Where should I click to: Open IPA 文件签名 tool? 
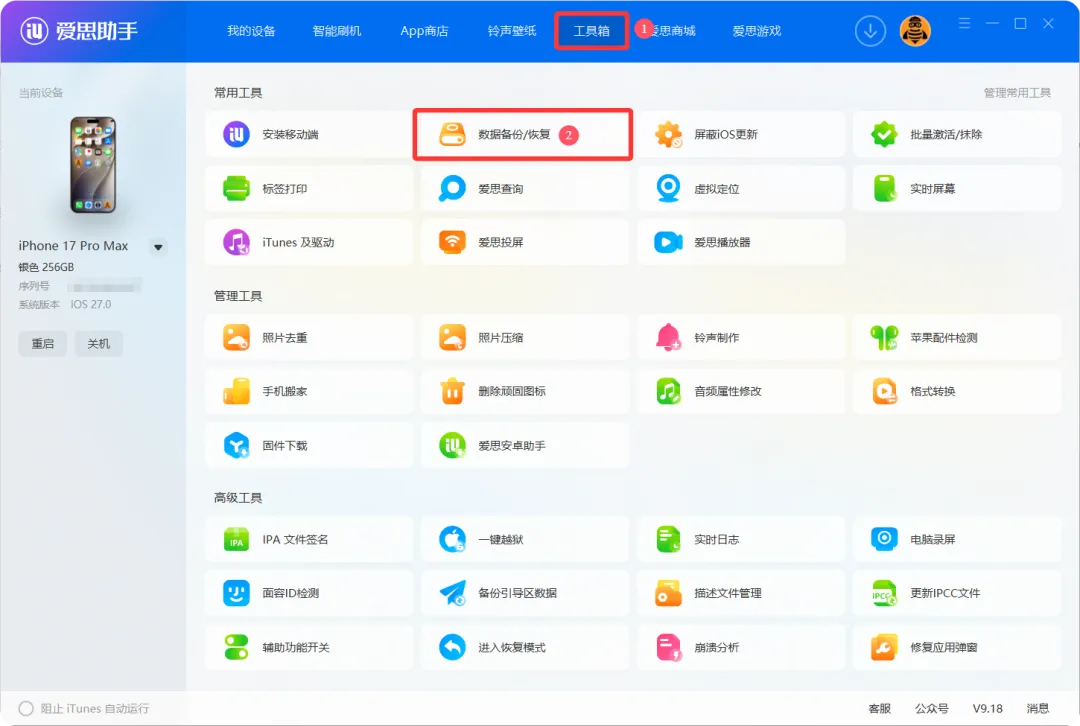[x=309, y=539]
